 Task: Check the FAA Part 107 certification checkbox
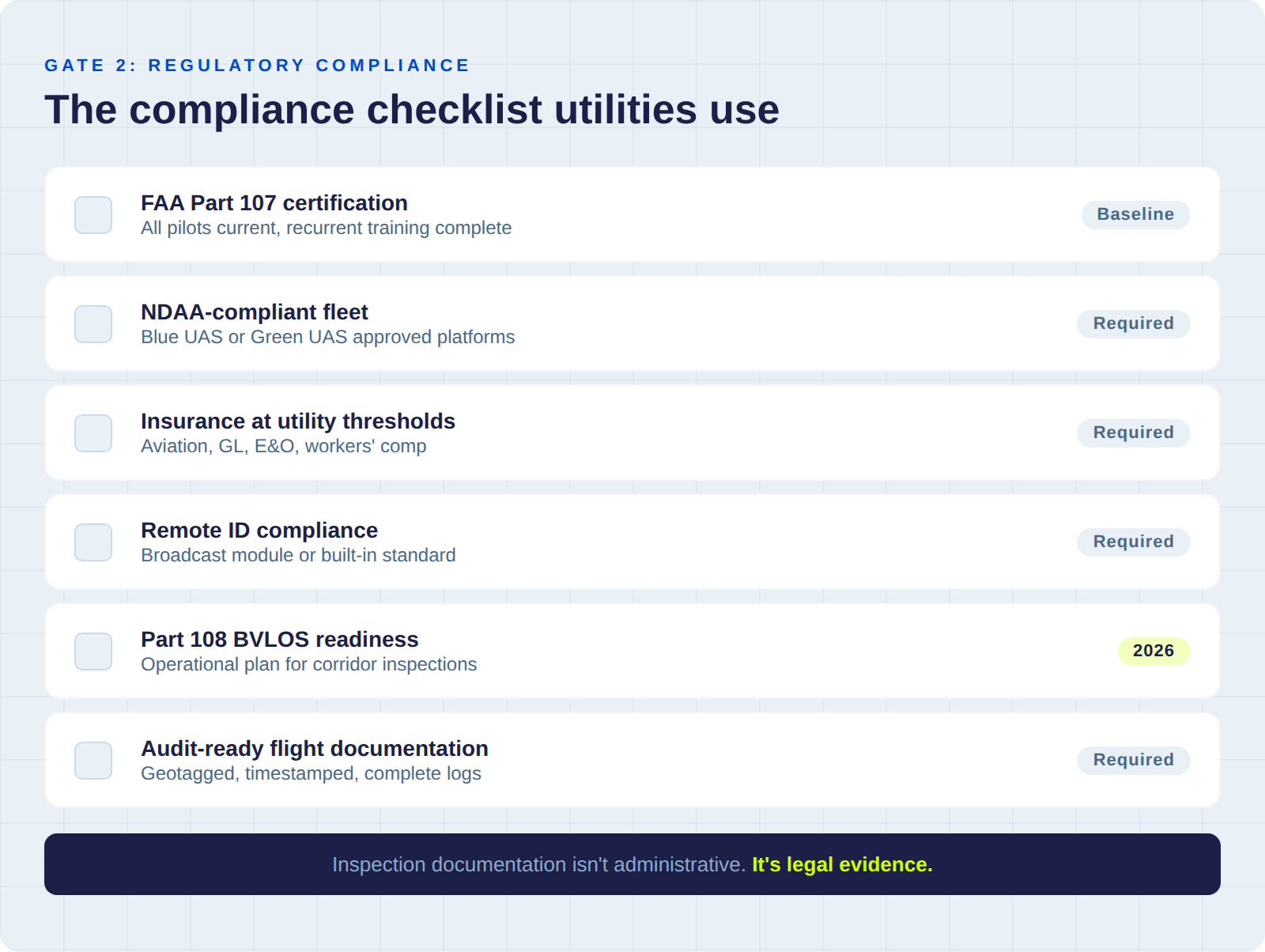(x=93, y=214)
